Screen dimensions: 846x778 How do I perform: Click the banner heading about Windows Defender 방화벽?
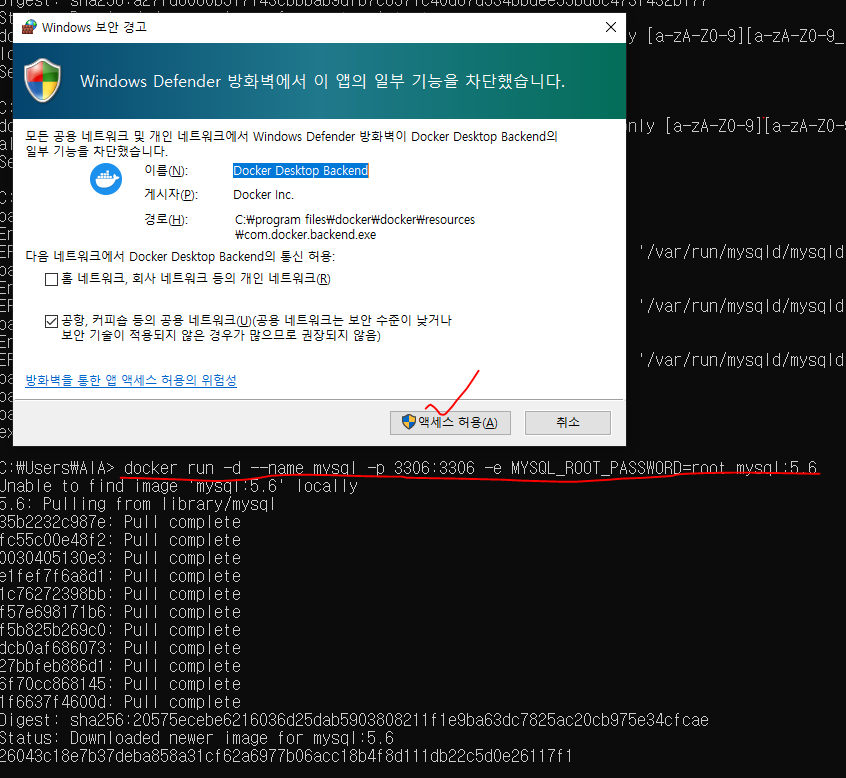pyautogui.click(x=323, y=81)
